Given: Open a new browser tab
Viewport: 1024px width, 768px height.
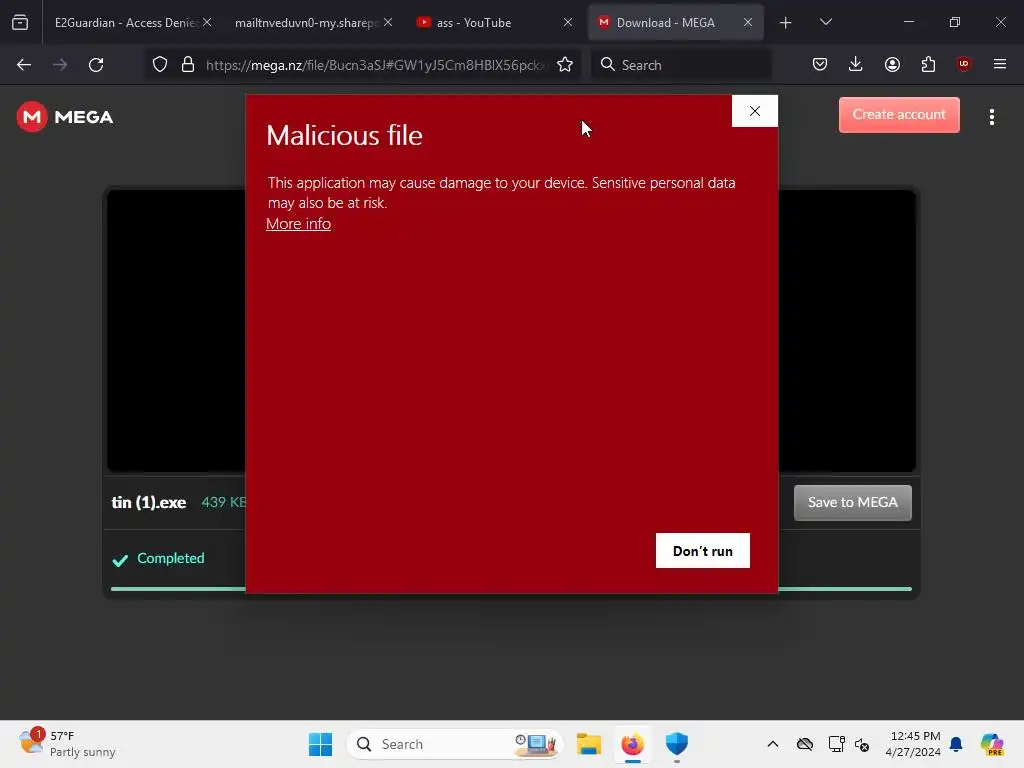Looking at the screenshot, I should tap(786, 23).
